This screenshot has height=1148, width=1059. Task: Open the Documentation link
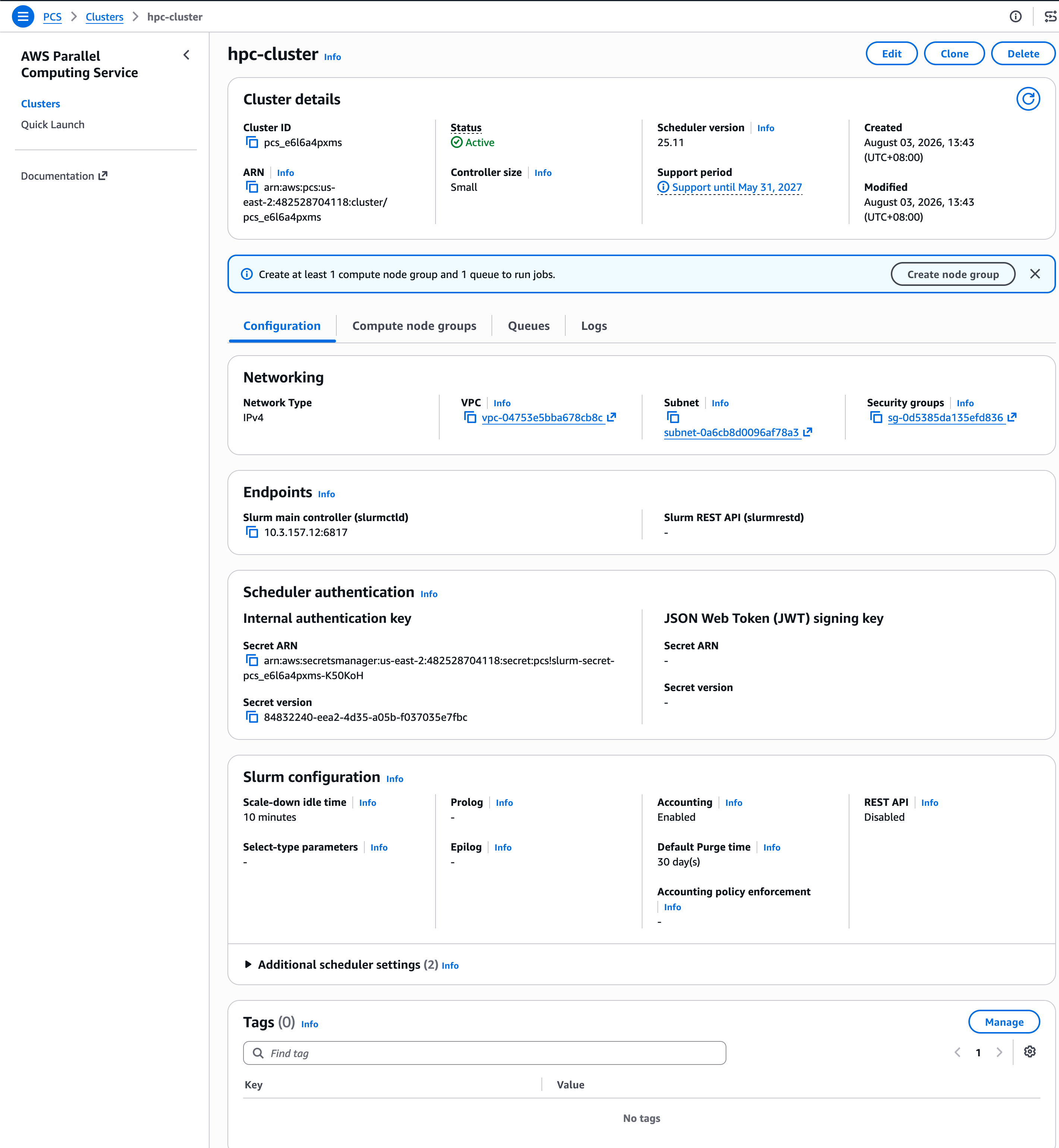coord(64,176)
